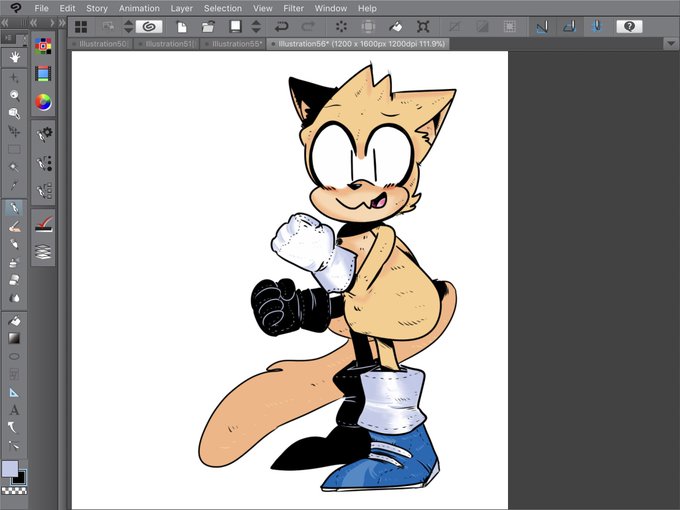Viewport: 680px width, 510px height.
Task: Expand stepper arrows beside Clip Studio button
Action: 128,27
